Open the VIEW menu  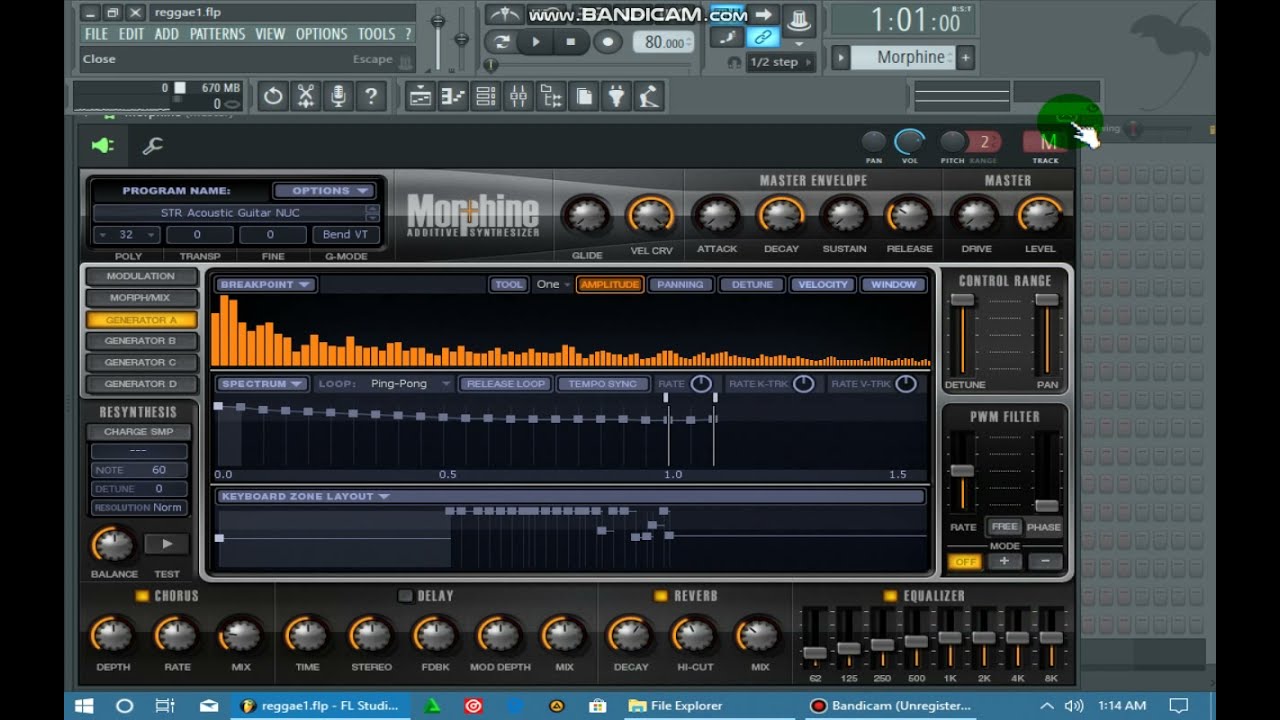point(270,34)
